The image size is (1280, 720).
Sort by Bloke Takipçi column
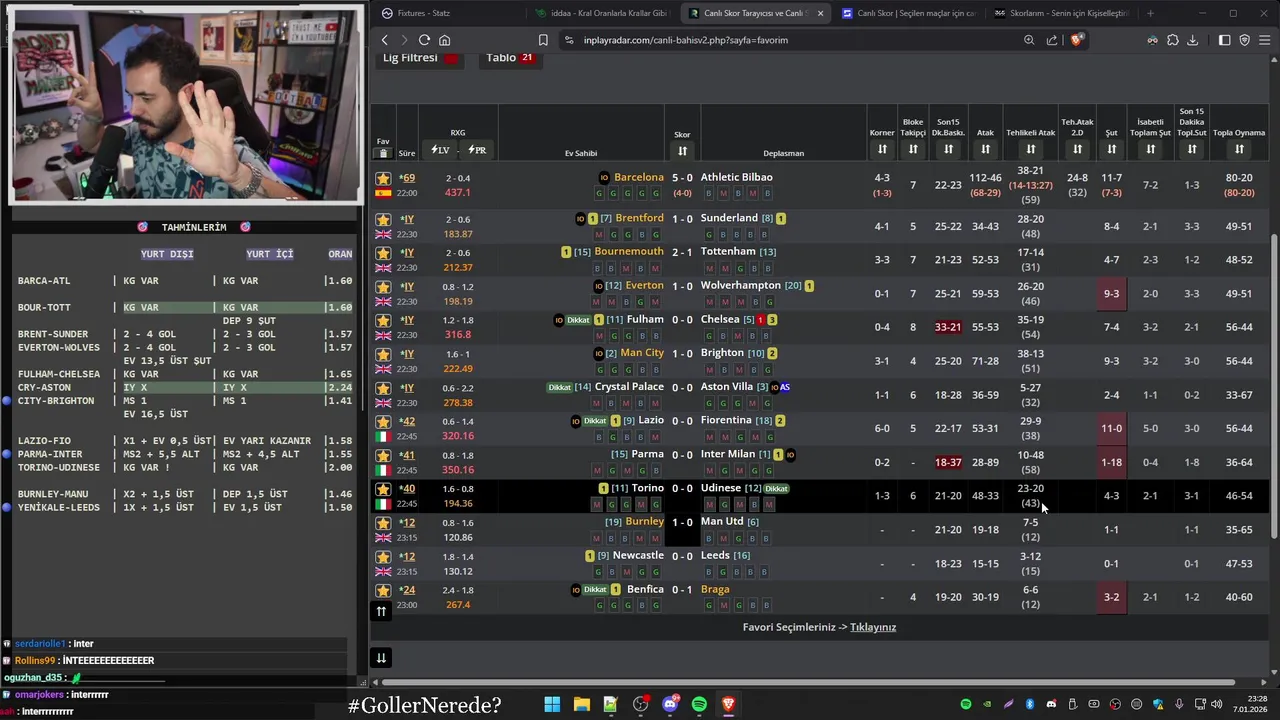(x=913, y=149)
